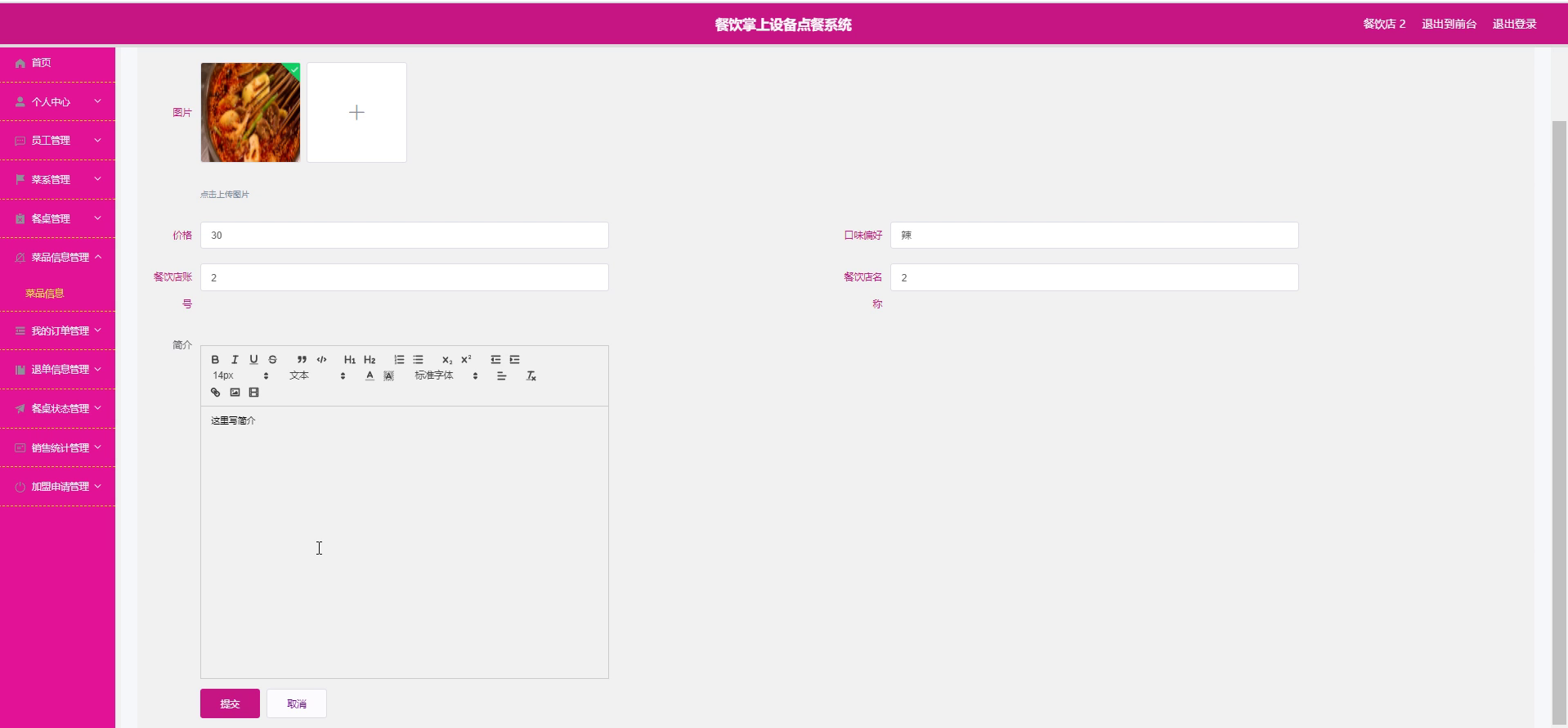The width and height of the screenshot is (1568, 728).
Task: Insert a video in the editor
Action: (x=253, y=393)
